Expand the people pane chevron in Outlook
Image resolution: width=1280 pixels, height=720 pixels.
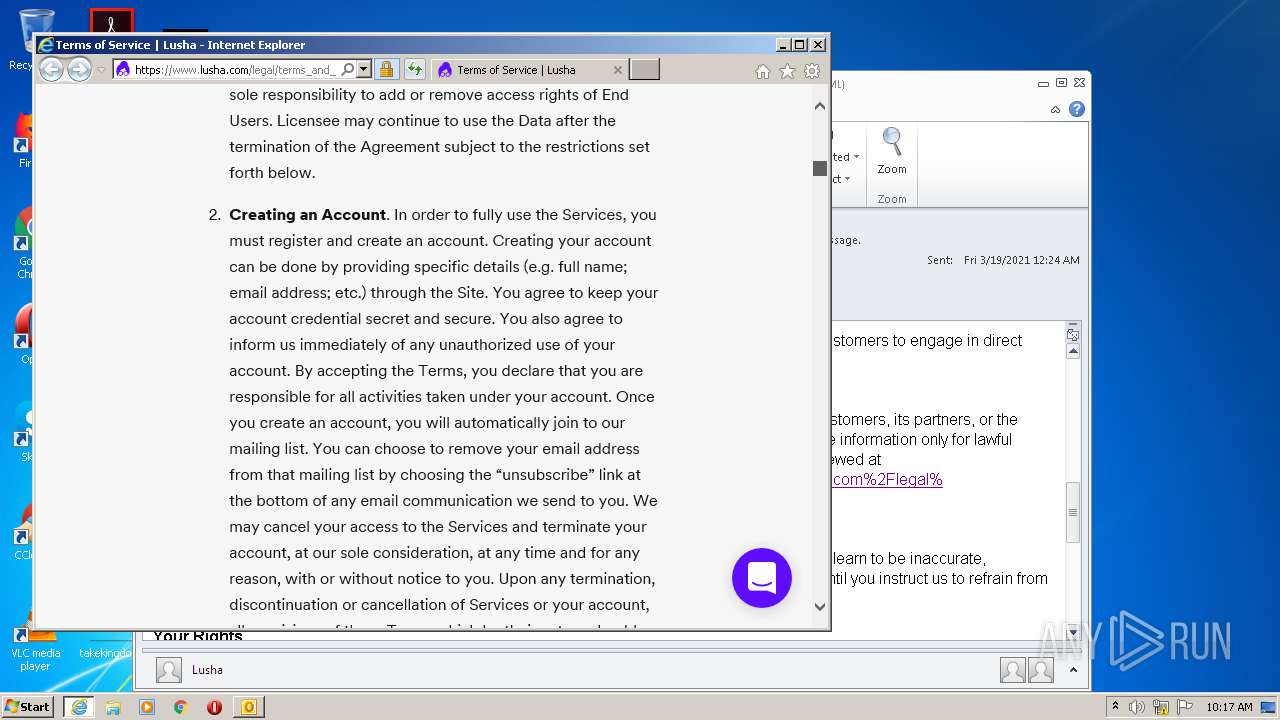coord(1073,670)
